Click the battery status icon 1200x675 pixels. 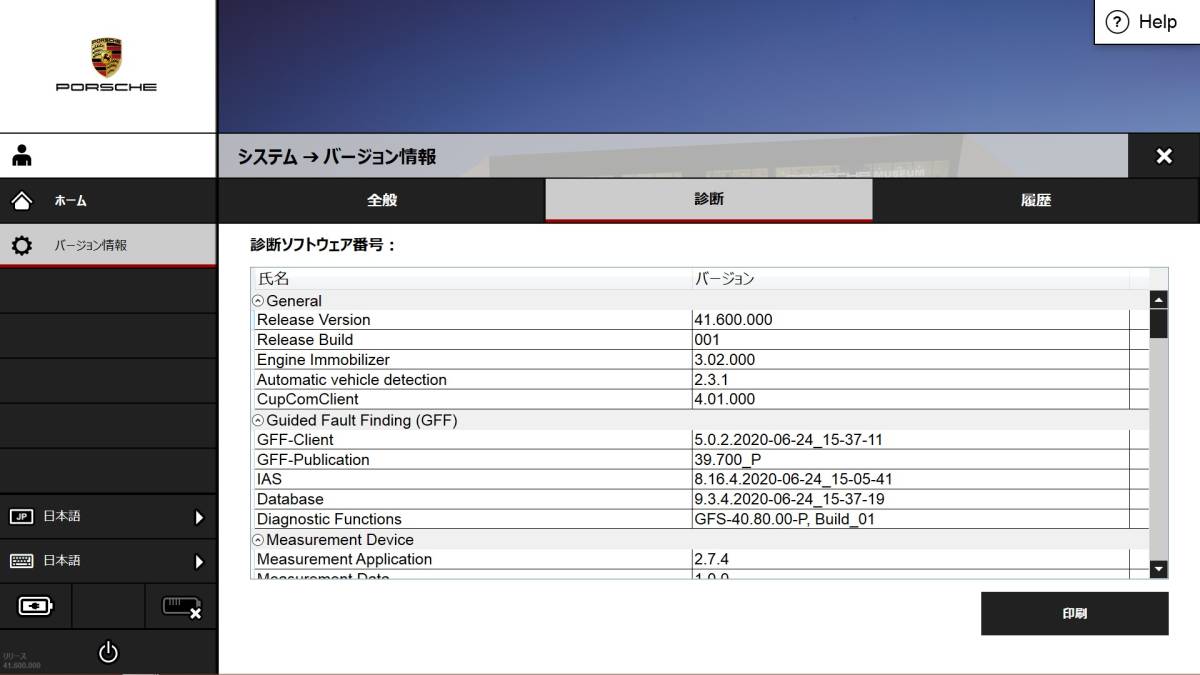(x=36, y=605)
